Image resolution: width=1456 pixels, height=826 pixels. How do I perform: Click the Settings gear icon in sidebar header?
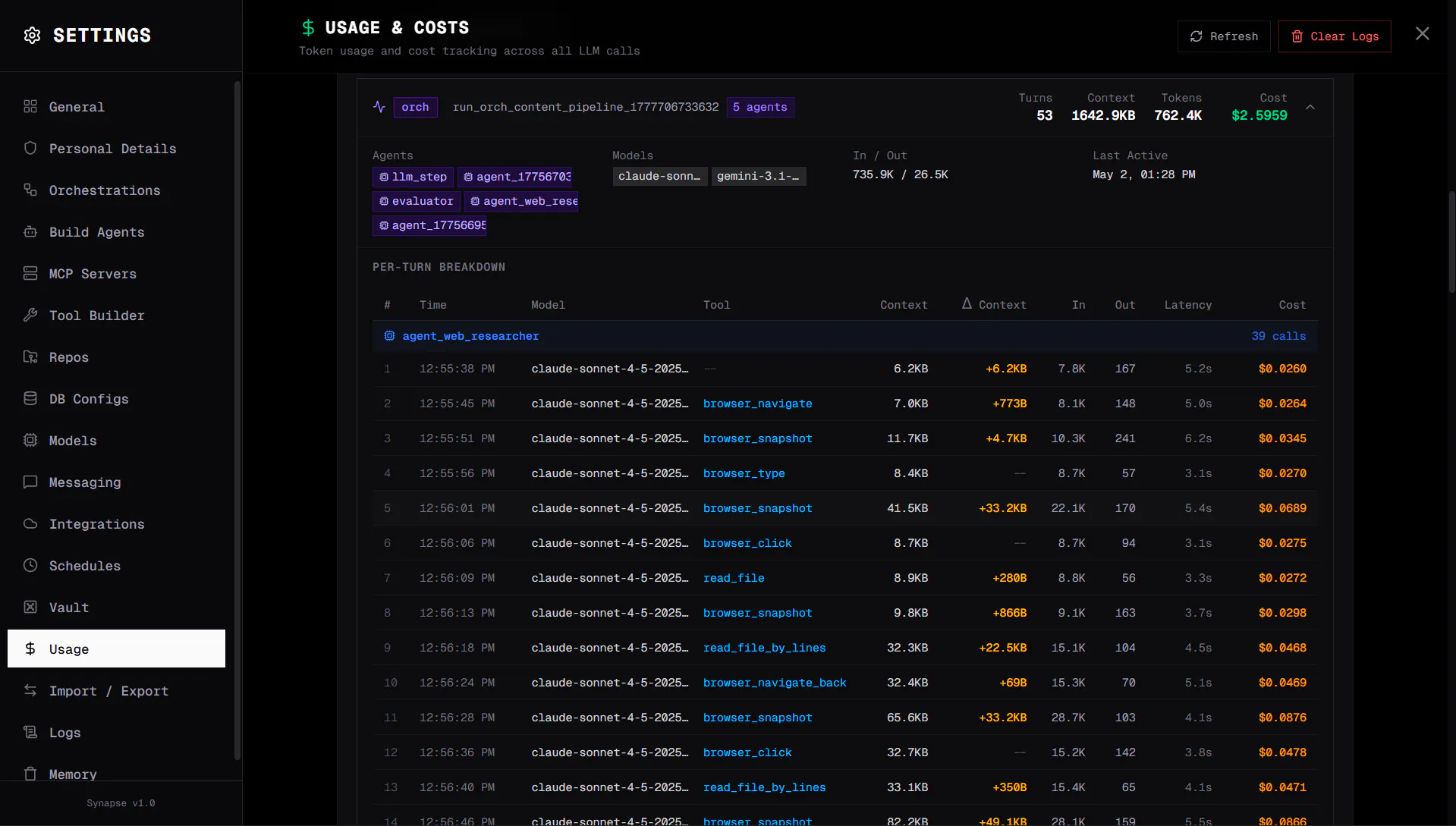(x=32, y=36)
